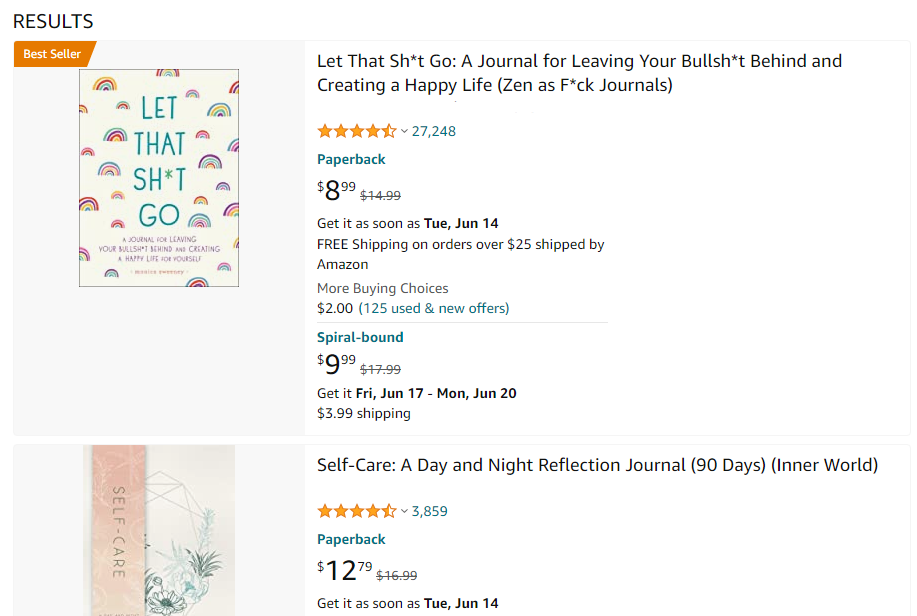View the 27,248 ratings
Viewport: 917px width, 616px height.
pyautogui.click(x=434, y=131)
